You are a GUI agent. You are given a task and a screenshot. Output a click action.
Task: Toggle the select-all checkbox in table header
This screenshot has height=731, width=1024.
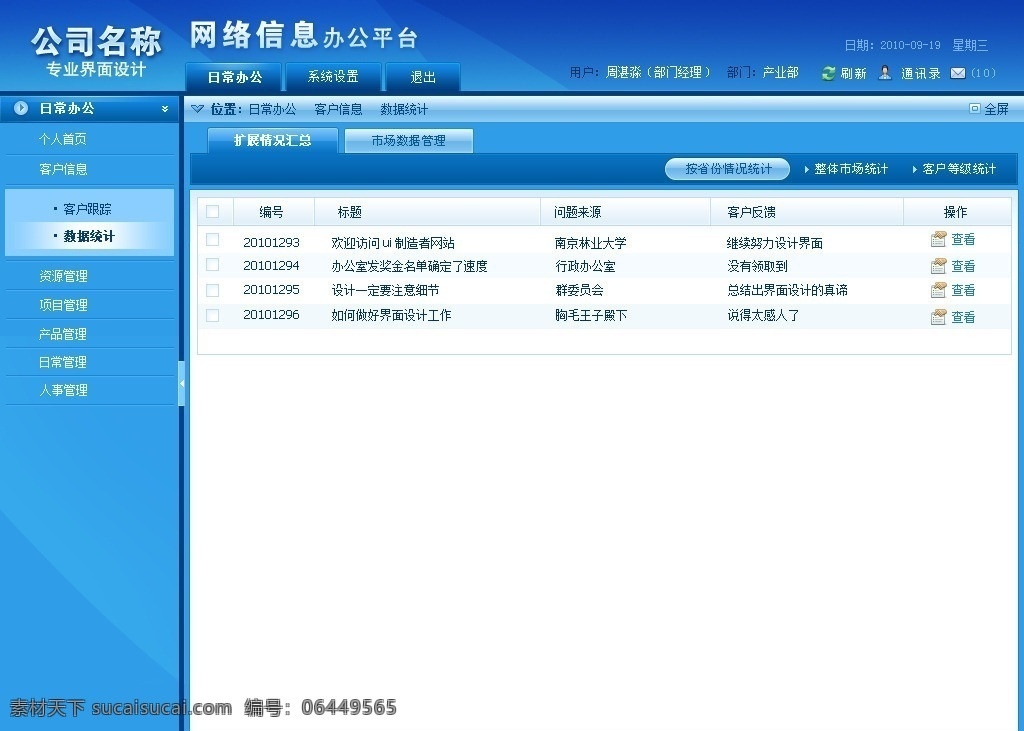point(212,211)
